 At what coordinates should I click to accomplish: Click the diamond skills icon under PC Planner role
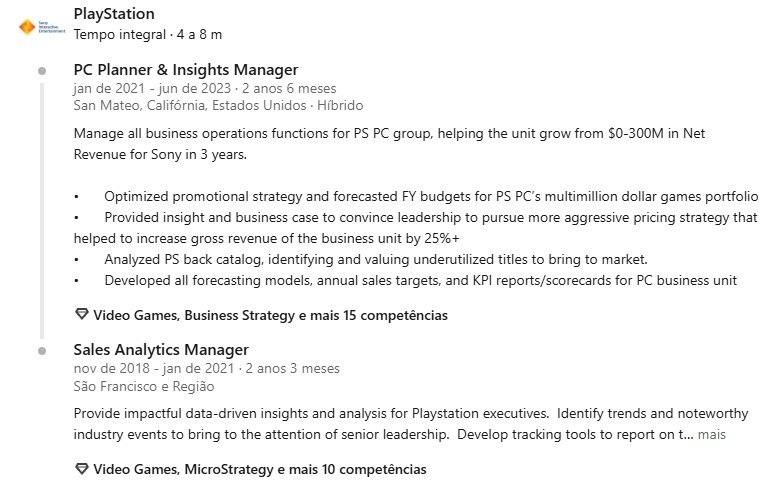(82, 315)
